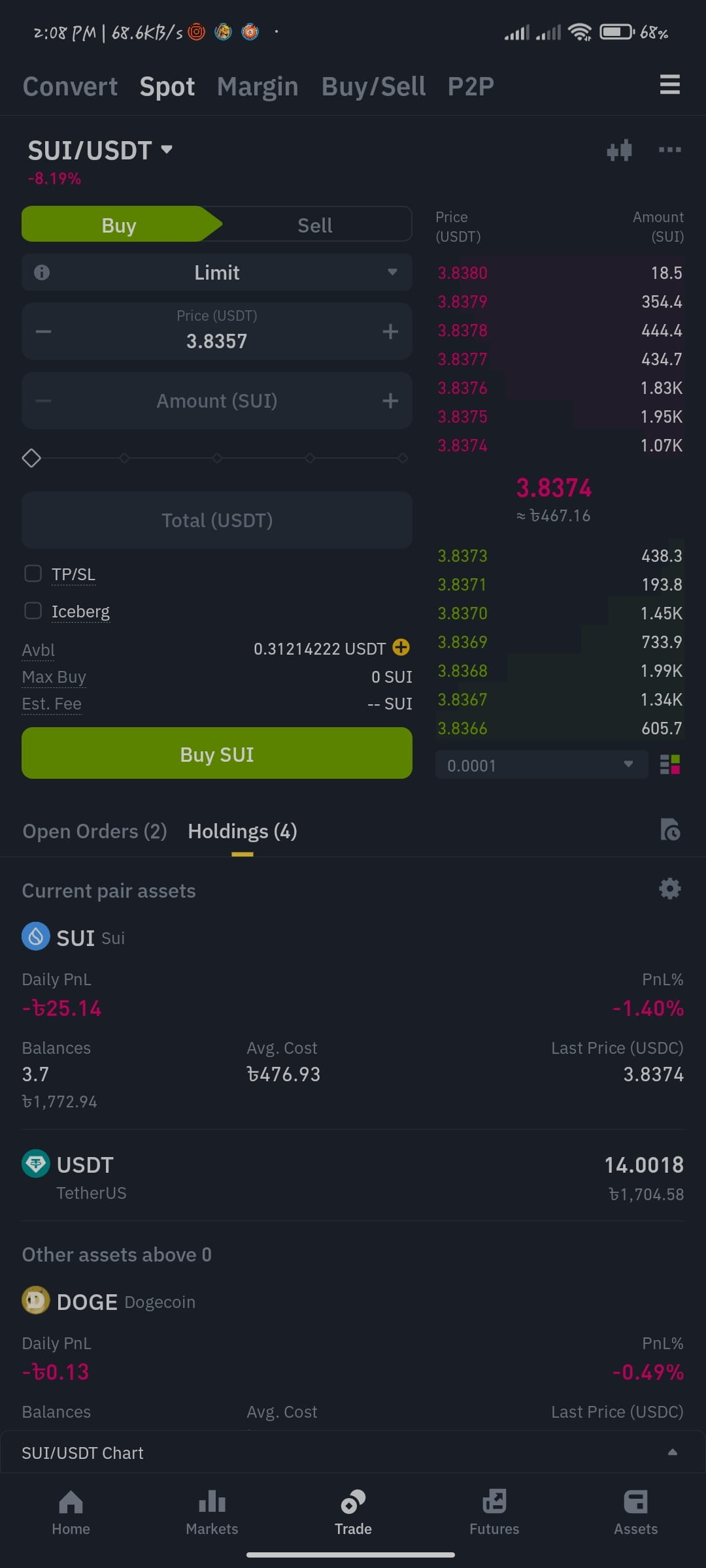Enable the TP/SL checkbox

[33, 574]
